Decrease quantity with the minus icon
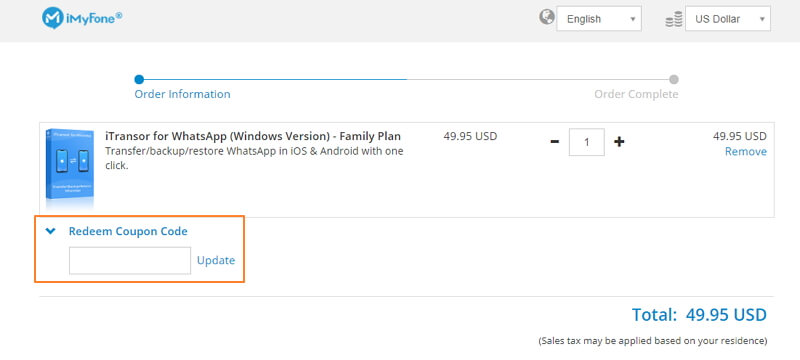This screenshot has height=360, width=800. 555,142
